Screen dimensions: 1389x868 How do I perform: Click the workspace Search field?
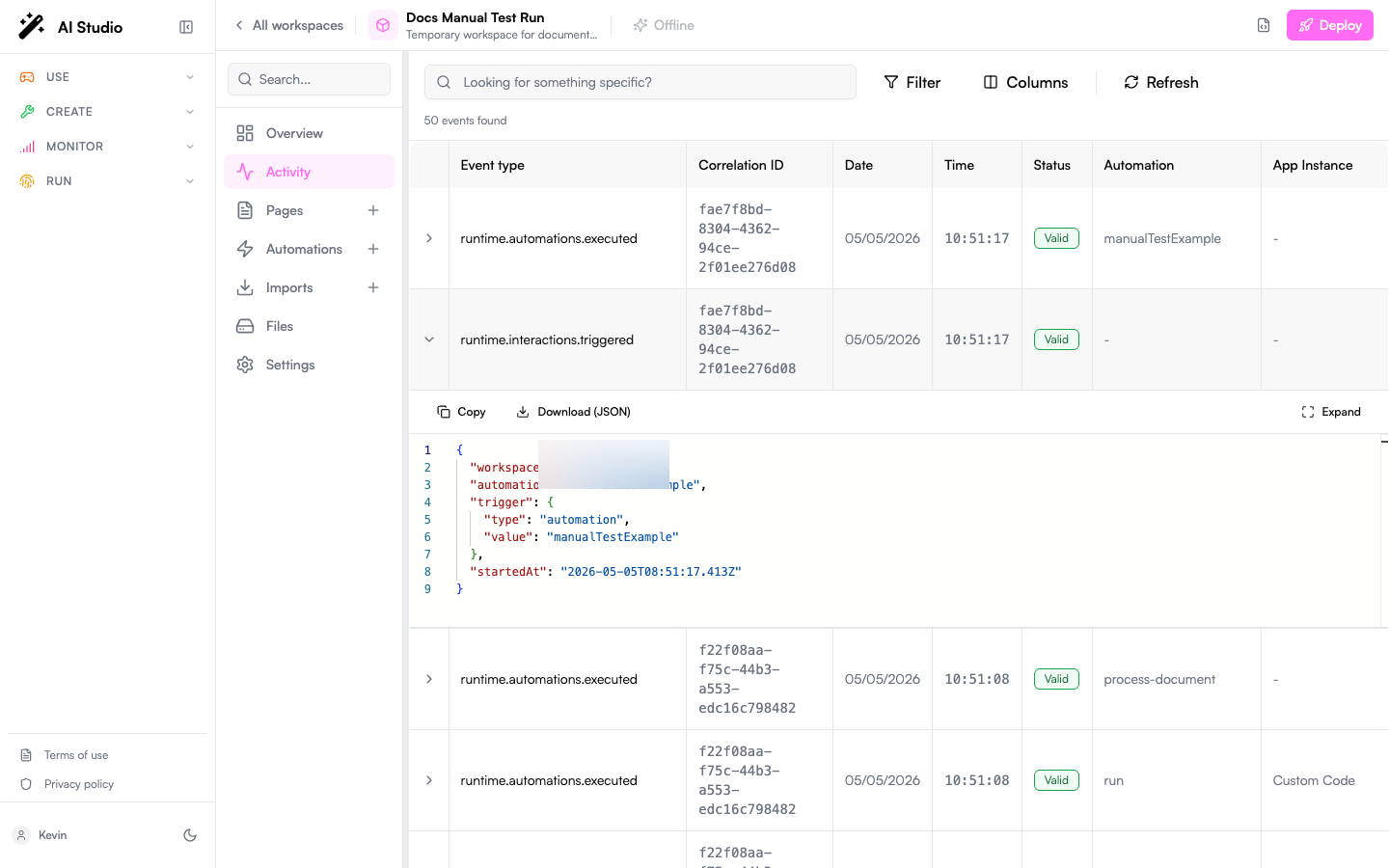[309, 79]
